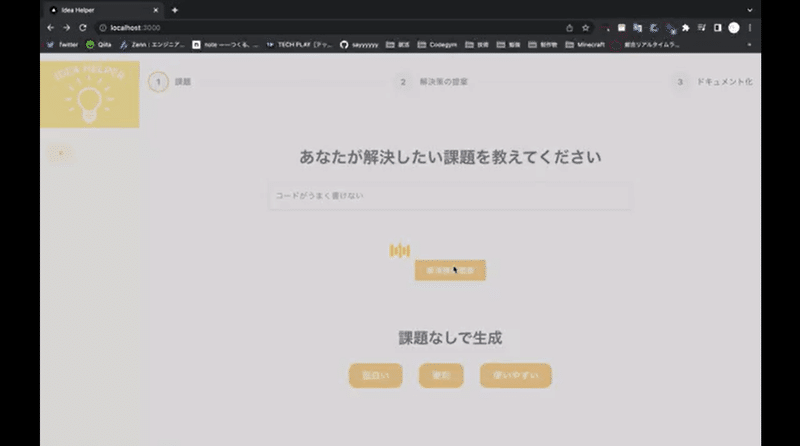The height and width of the screenshot is (446, 800).
Task: Click the heading あなたが解決したい課題を教えてください
Action: (450, 157)
